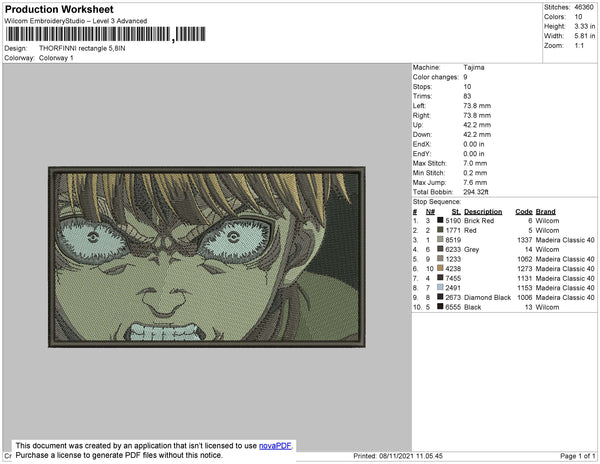Click the 'Production Worksheet' title
The image size is (600, 464).
pos(59,10)
